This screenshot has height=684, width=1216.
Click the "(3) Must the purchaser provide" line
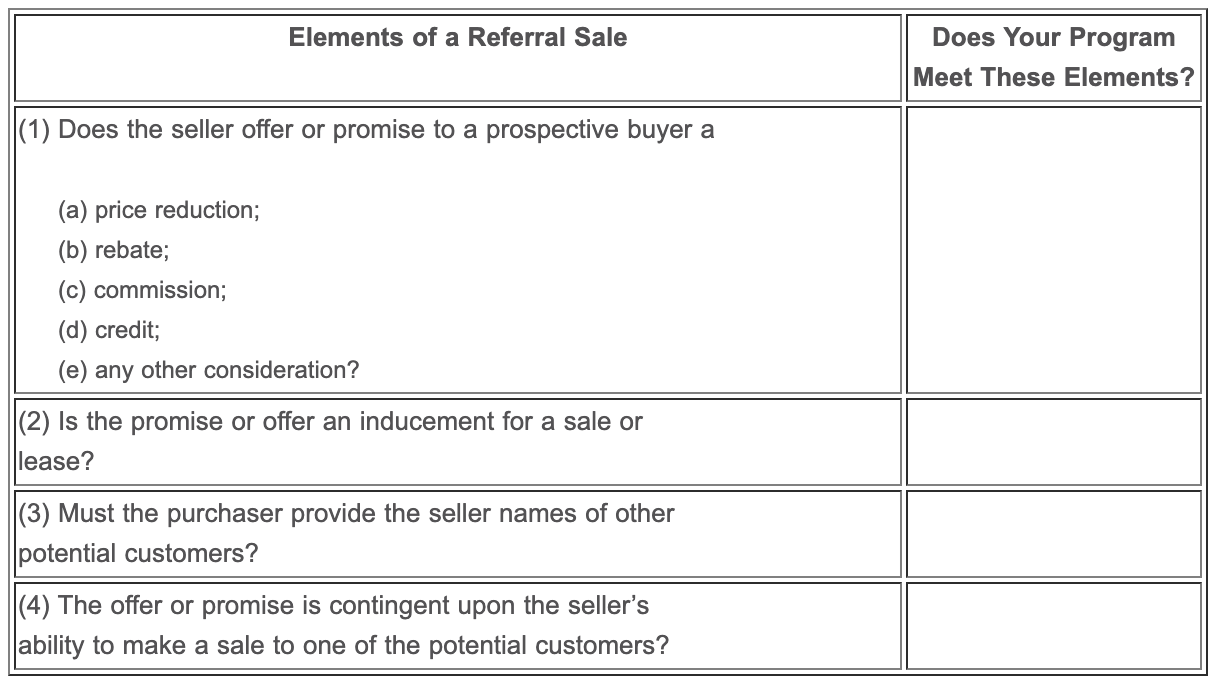click(x=346, y=514)
